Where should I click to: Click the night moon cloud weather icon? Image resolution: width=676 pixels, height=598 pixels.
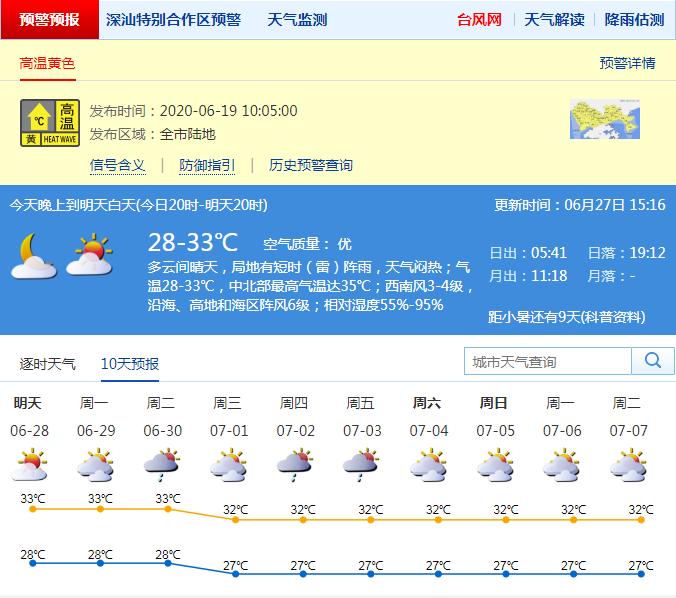point(33,256)
